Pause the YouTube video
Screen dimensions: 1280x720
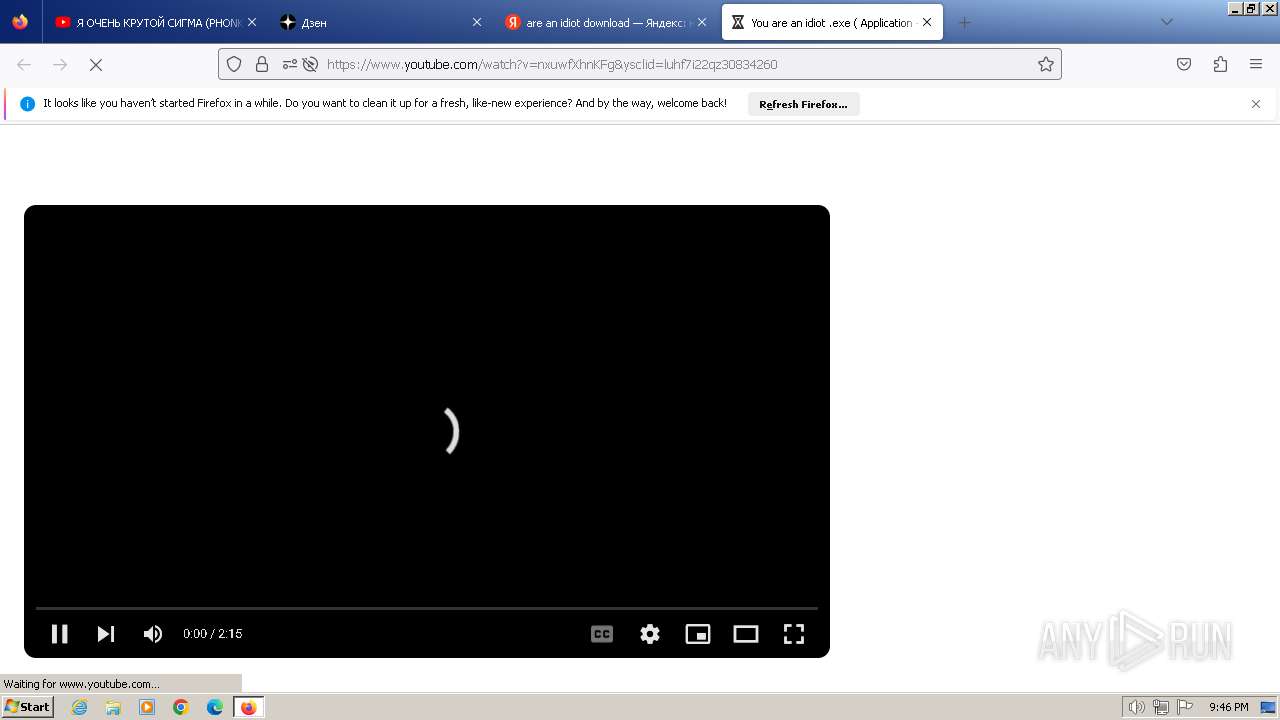click(60, 634)
